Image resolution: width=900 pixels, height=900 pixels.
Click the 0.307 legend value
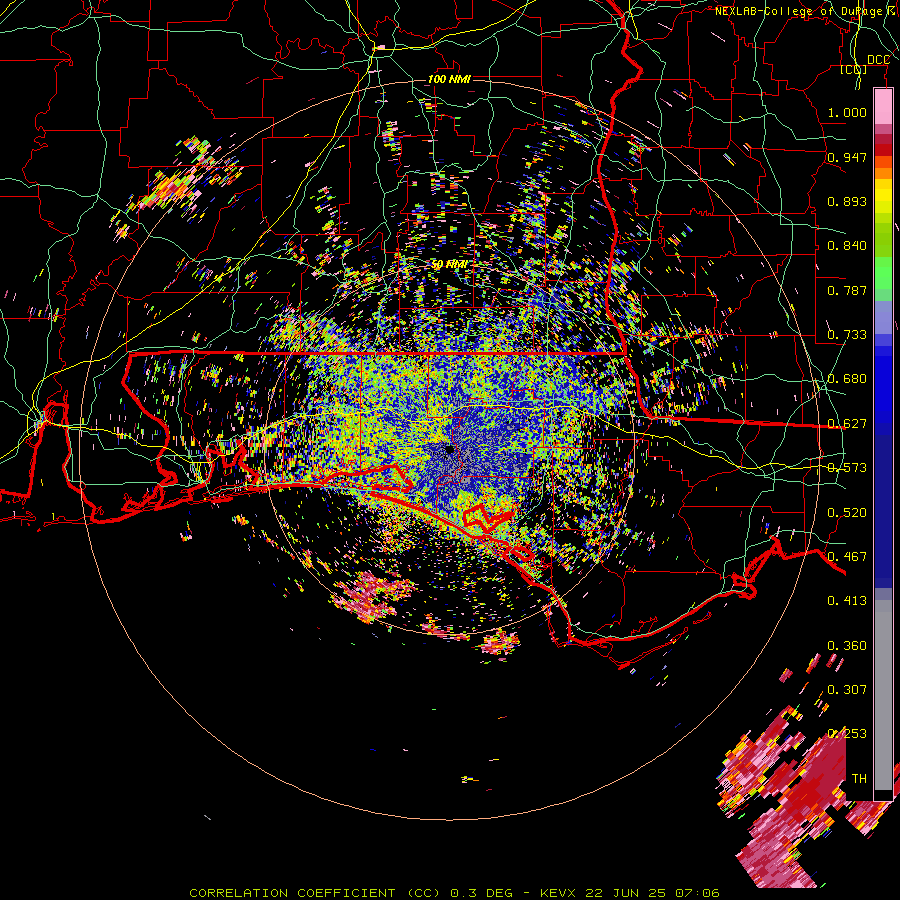[847, 690]
